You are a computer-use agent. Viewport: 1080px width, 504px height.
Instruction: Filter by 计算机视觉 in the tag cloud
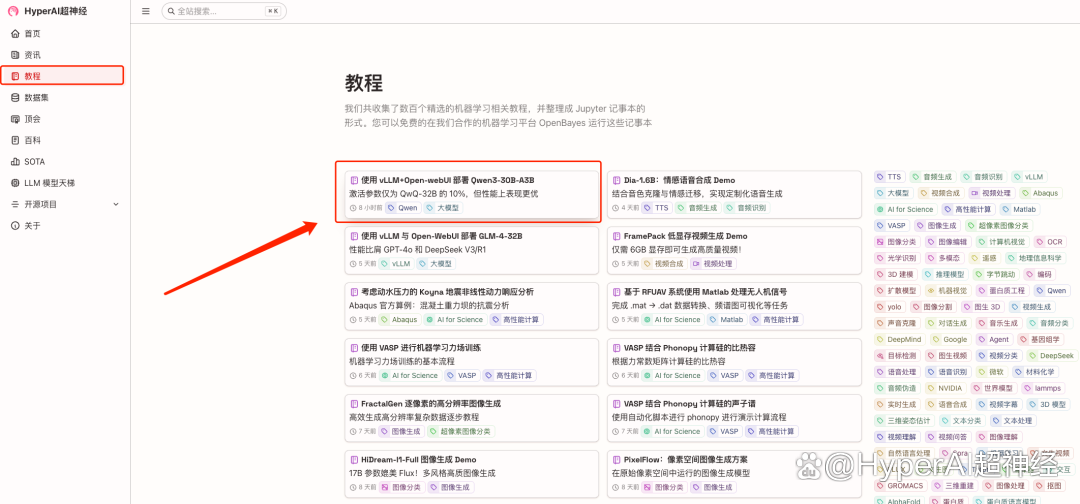click(1001, 242)
